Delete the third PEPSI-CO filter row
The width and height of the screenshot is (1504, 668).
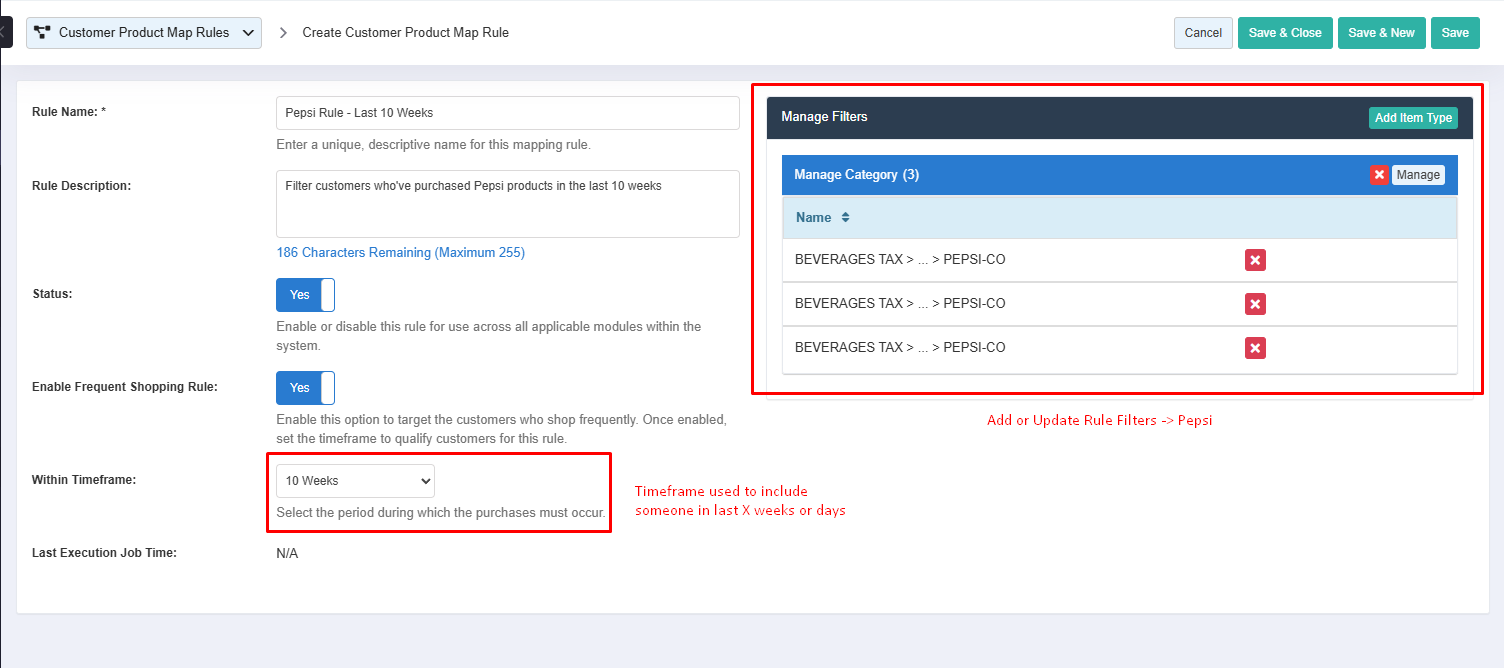[1255, 348]
